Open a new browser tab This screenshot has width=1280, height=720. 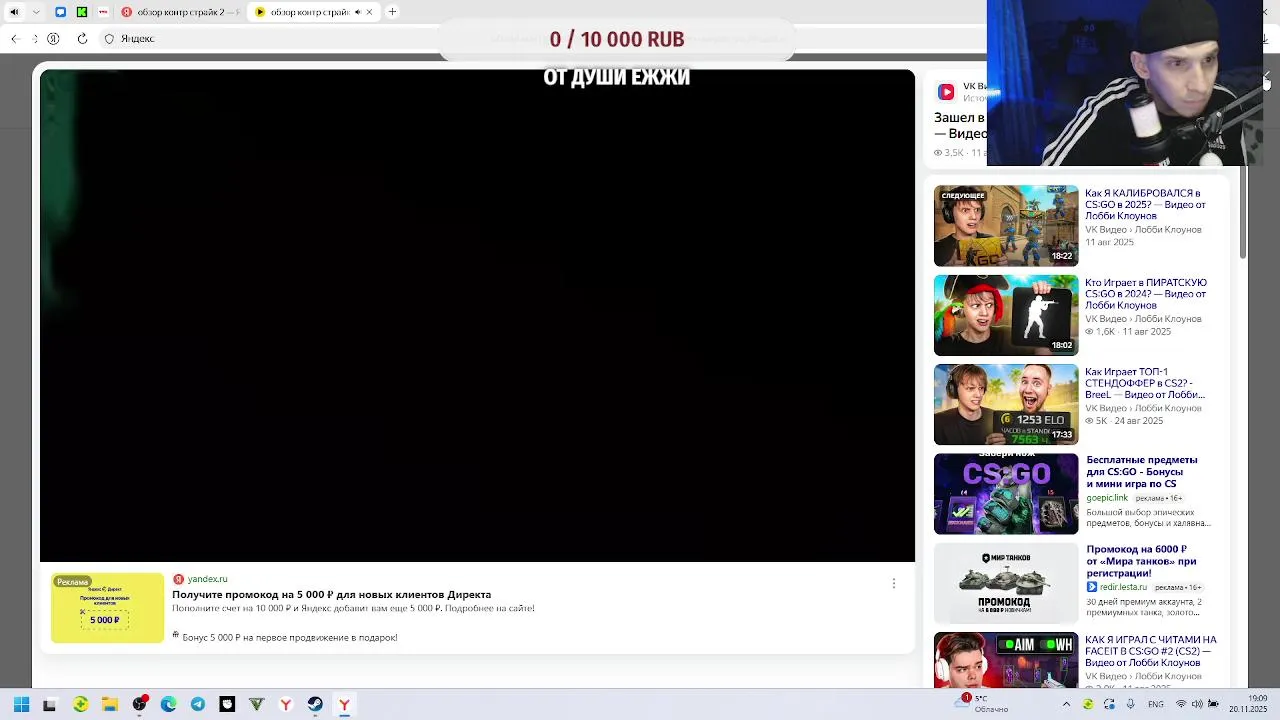(392, 12)
